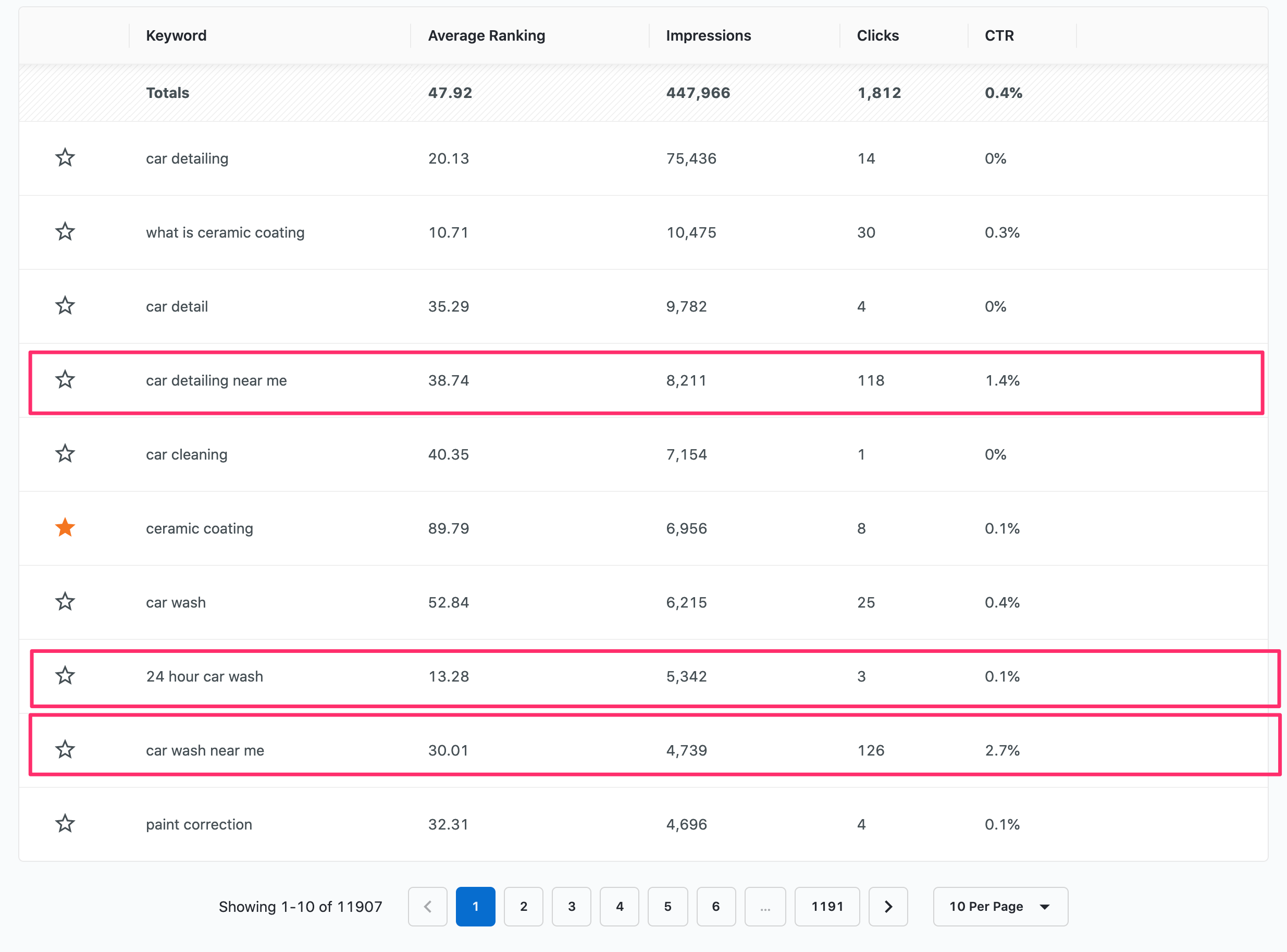Star the 'paint correction' keyword
The image size is (1287, 952).
[65, 823]
